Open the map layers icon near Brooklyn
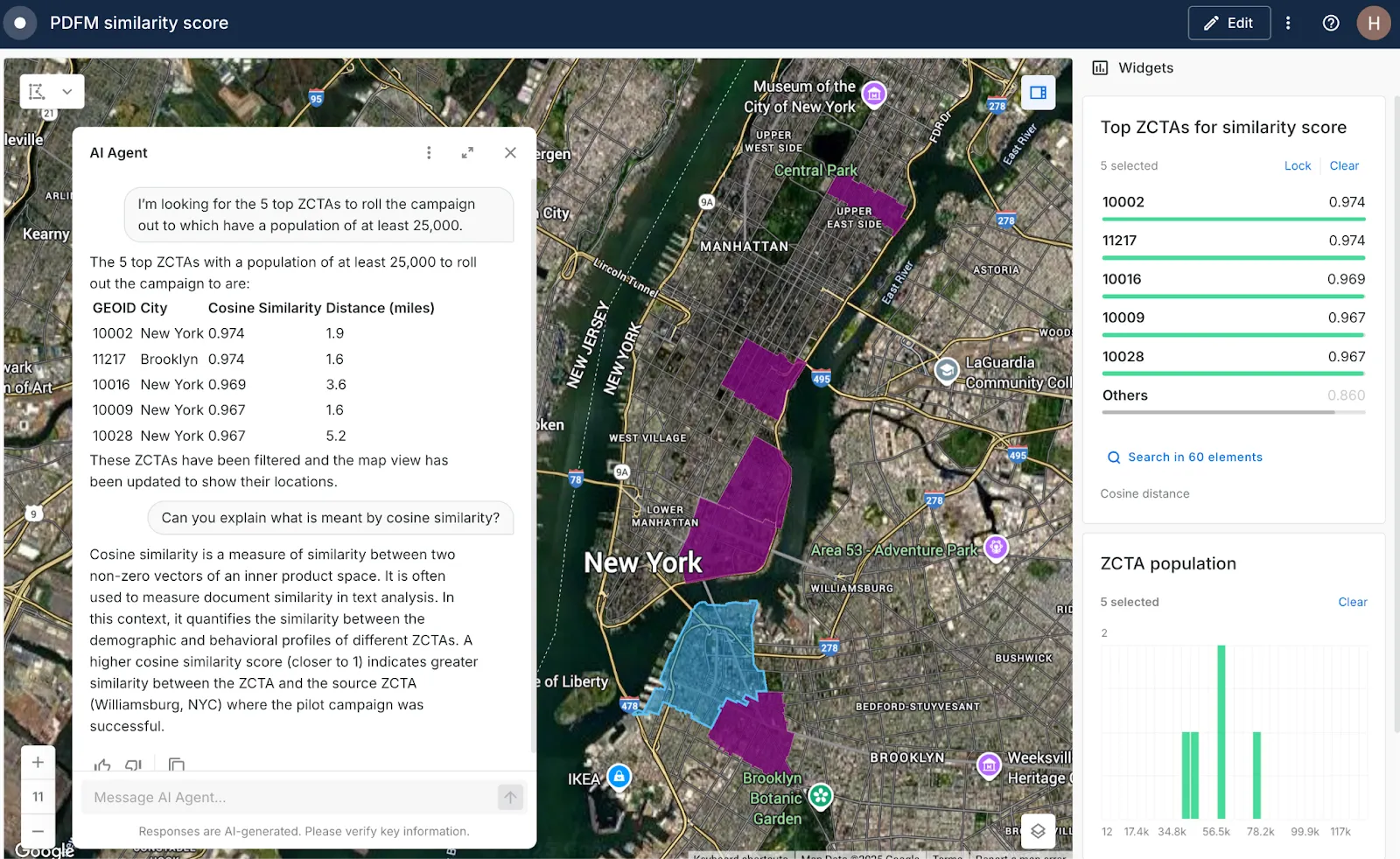Image resolution: width=1400 pixels, height=859 pixels. tap(1038, 831)
